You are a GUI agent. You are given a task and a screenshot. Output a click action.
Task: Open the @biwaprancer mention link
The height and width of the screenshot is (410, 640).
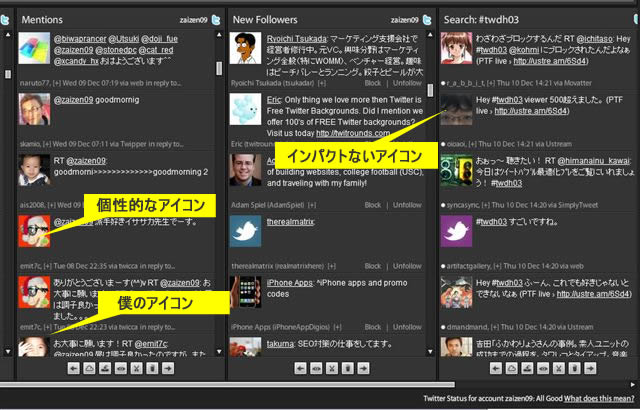pos(80,39)
